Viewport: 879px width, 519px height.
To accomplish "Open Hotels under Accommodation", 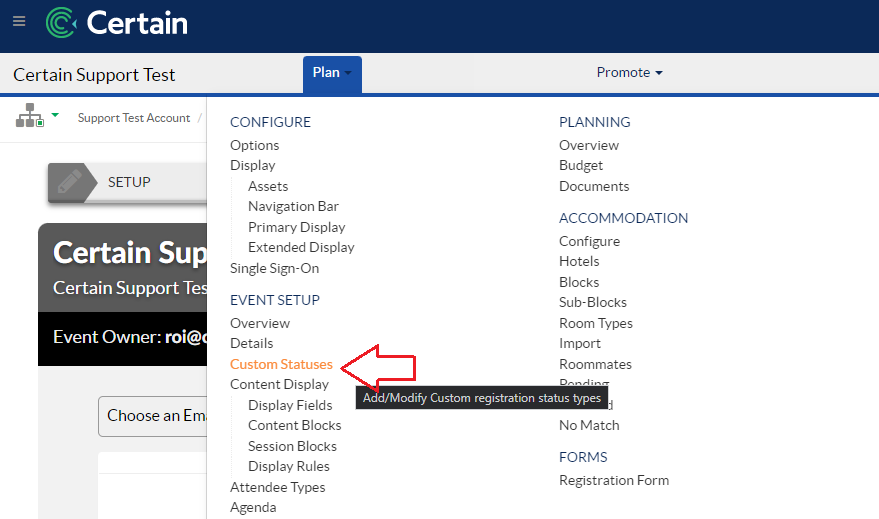I will [x=579, y=261].
